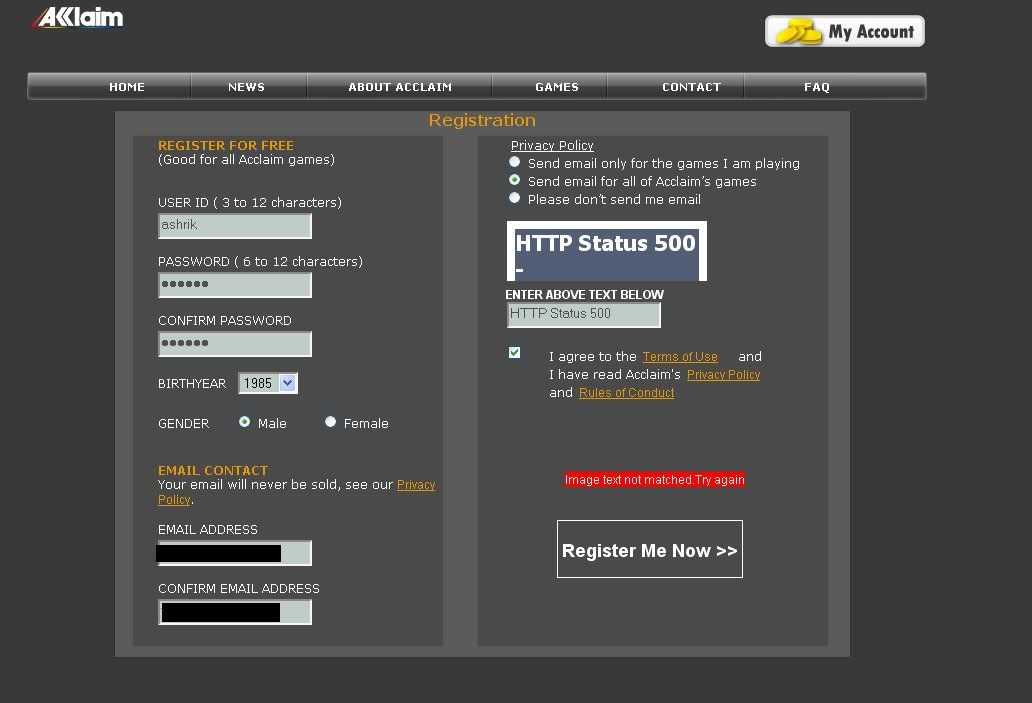This screenshot has height=703, width=1032.
Task: Toggle the terms agreement checkbox
Action: tap(515, 353)
